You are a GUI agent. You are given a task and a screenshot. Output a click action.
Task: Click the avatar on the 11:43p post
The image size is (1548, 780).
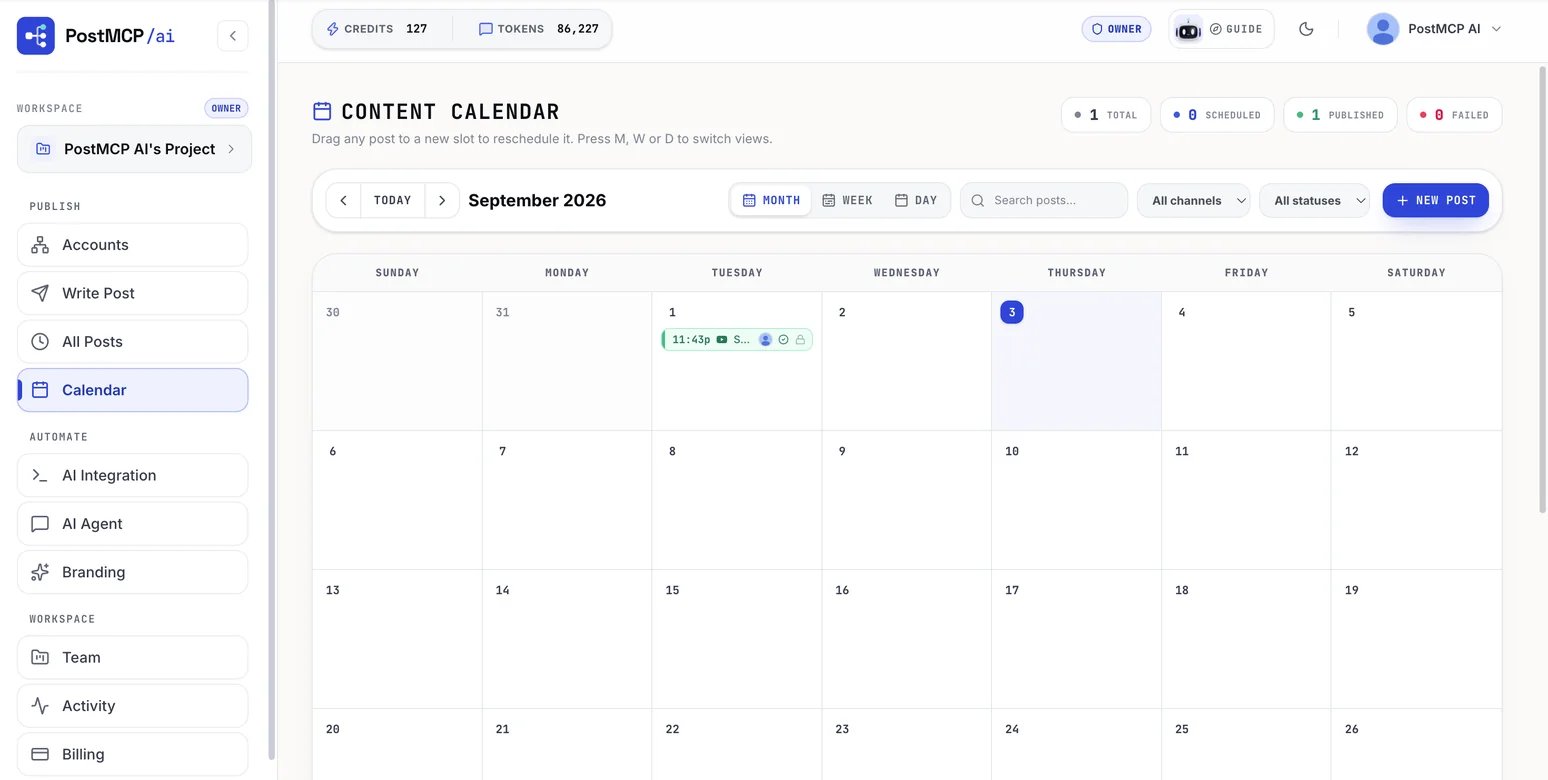[x=765, y=340]
